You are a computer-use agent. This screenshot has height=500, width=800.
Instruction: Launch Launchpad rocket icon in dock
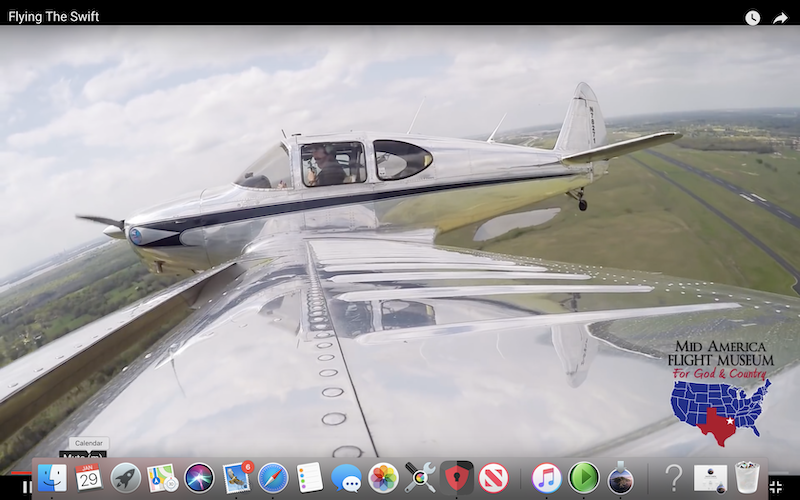coord(126,478)
